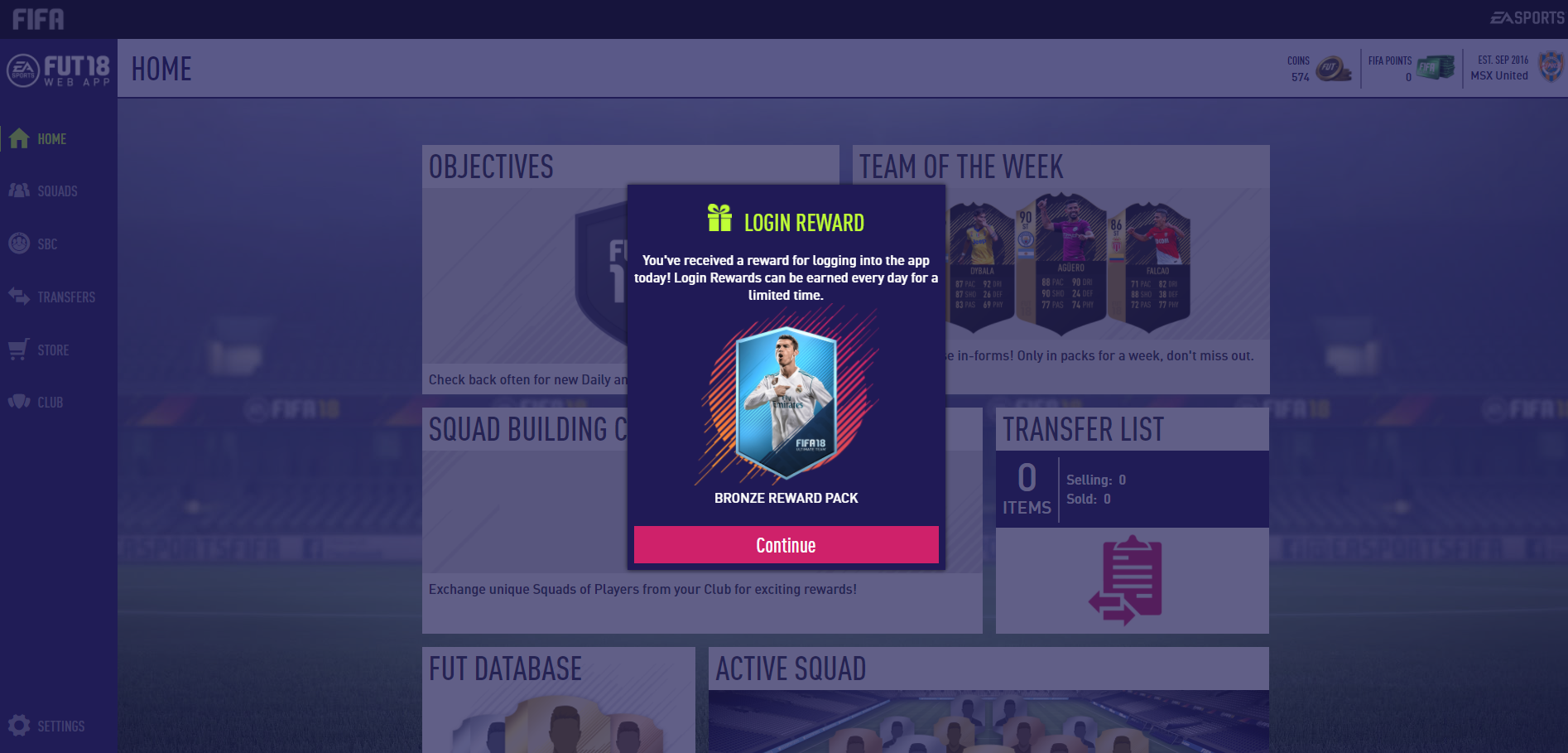Click the MSX United club crest
The height and width of the screenshot is (753, 1568).
(x=1550, y=66)
